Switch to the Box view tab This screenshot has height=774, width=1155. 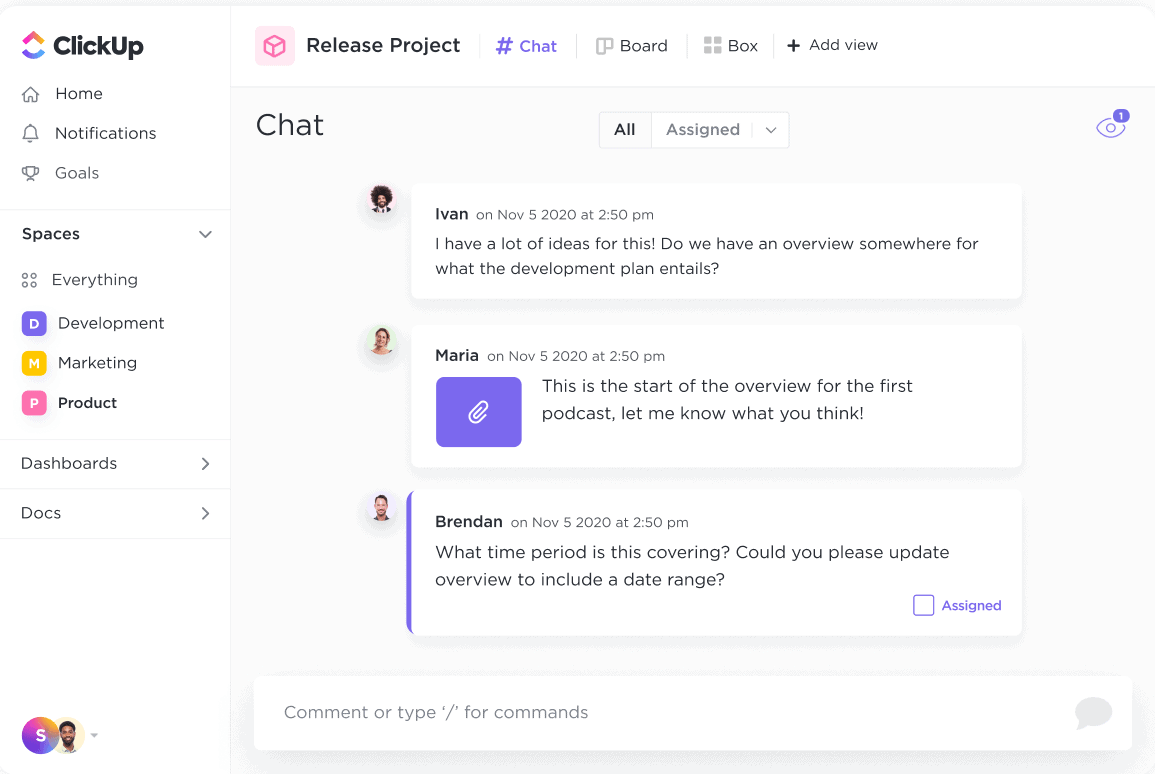731,46
